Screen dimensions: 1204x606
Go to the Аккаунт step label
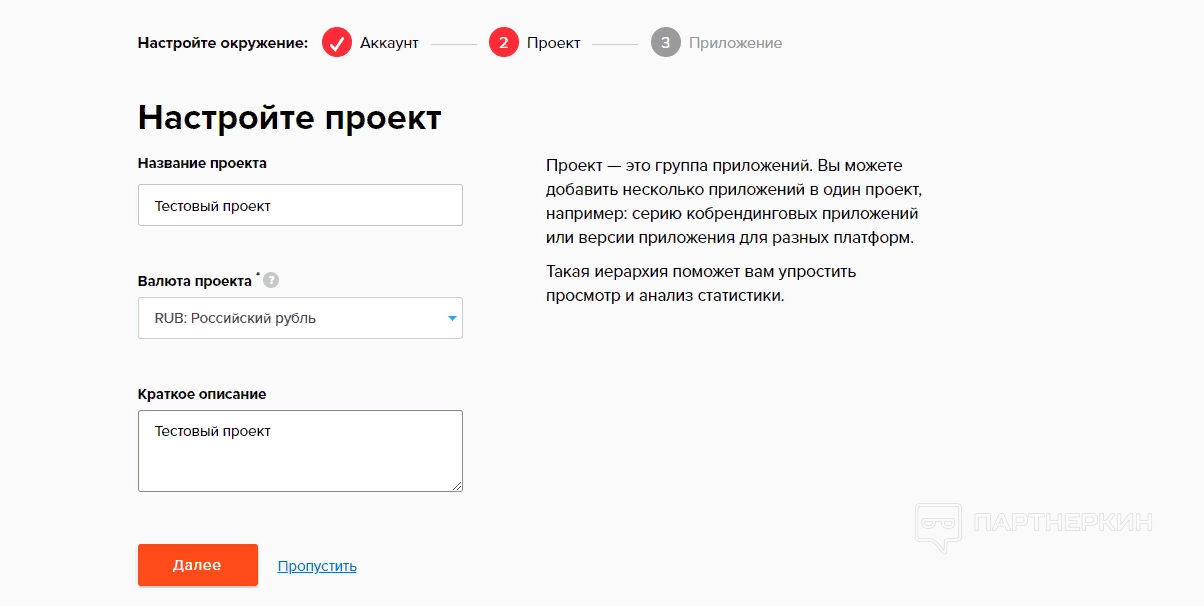(x=389, y=43)
